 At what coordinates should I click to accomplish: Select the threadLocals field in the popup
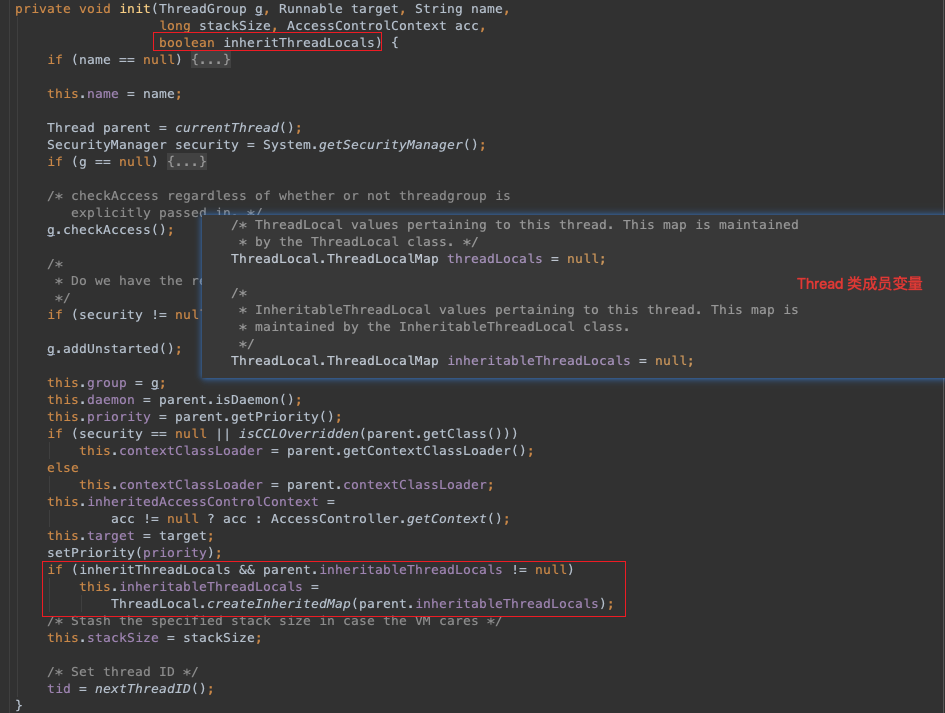pos(494,258)
